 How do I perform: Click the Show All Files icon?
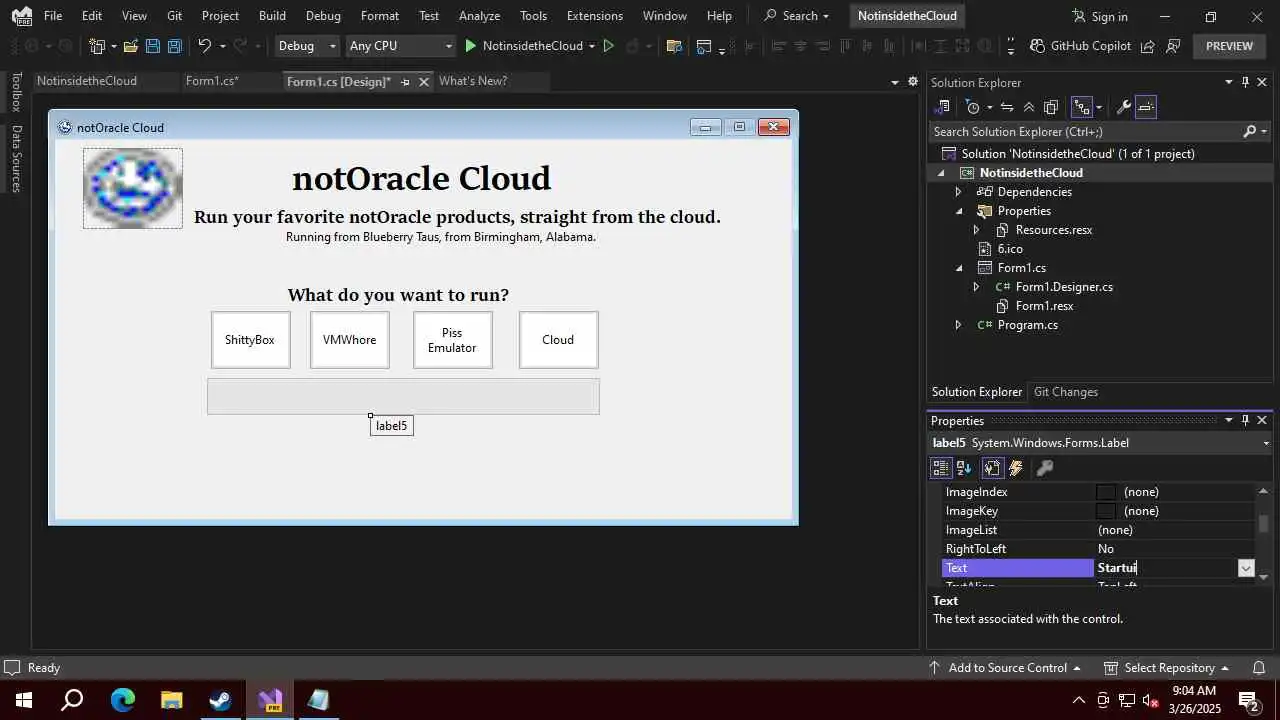point(1051,107)
